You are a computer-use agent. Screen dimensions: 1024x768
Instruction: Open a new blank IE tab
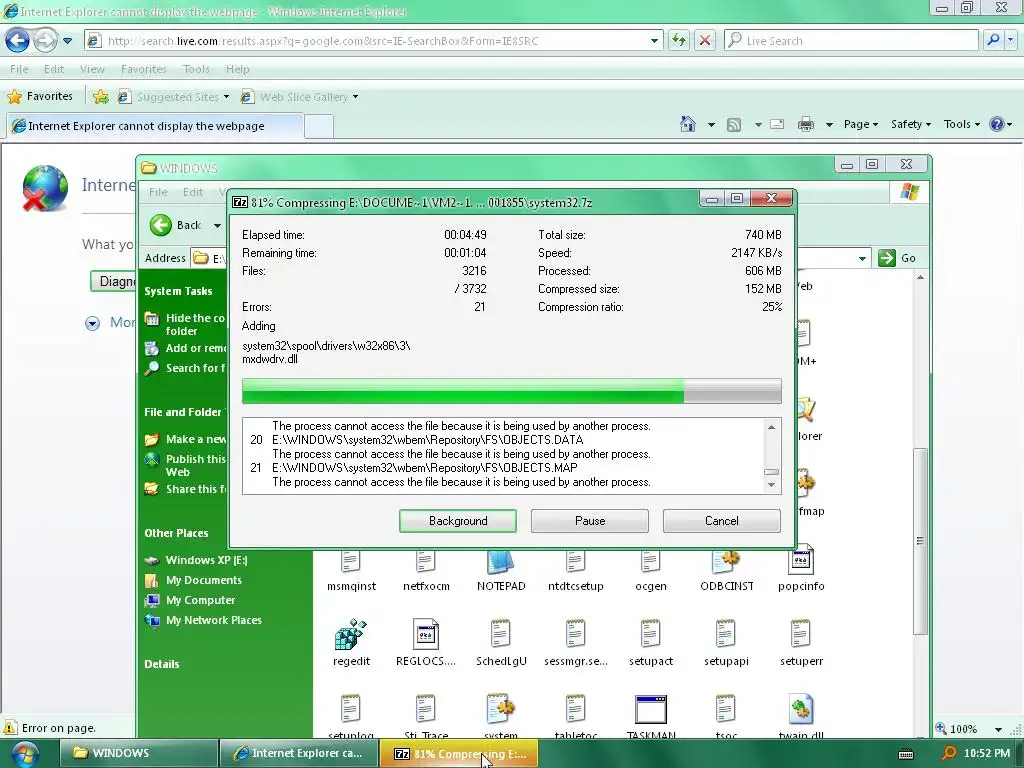tap(319, 126)
